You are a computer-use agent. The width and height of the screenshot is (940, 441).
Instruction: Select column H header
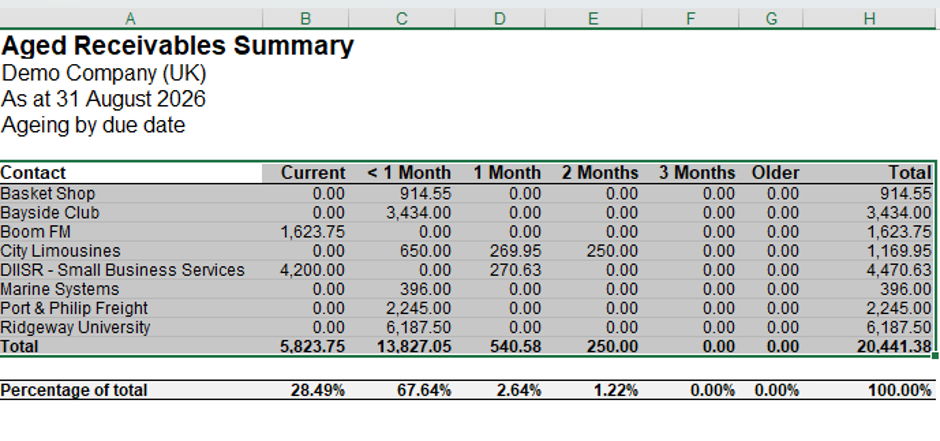869,19
